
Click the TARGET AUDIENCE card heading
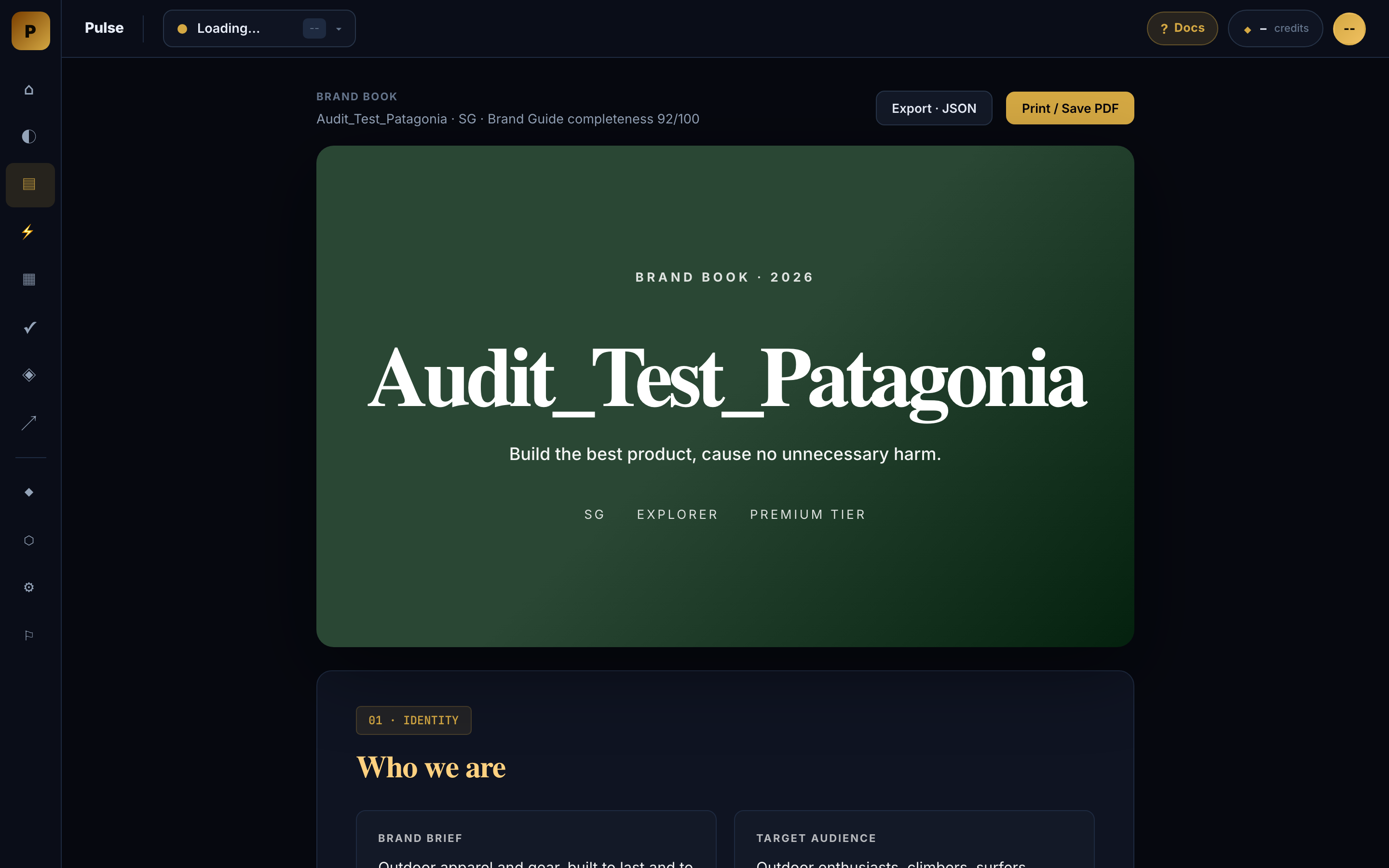coord(816,838)
